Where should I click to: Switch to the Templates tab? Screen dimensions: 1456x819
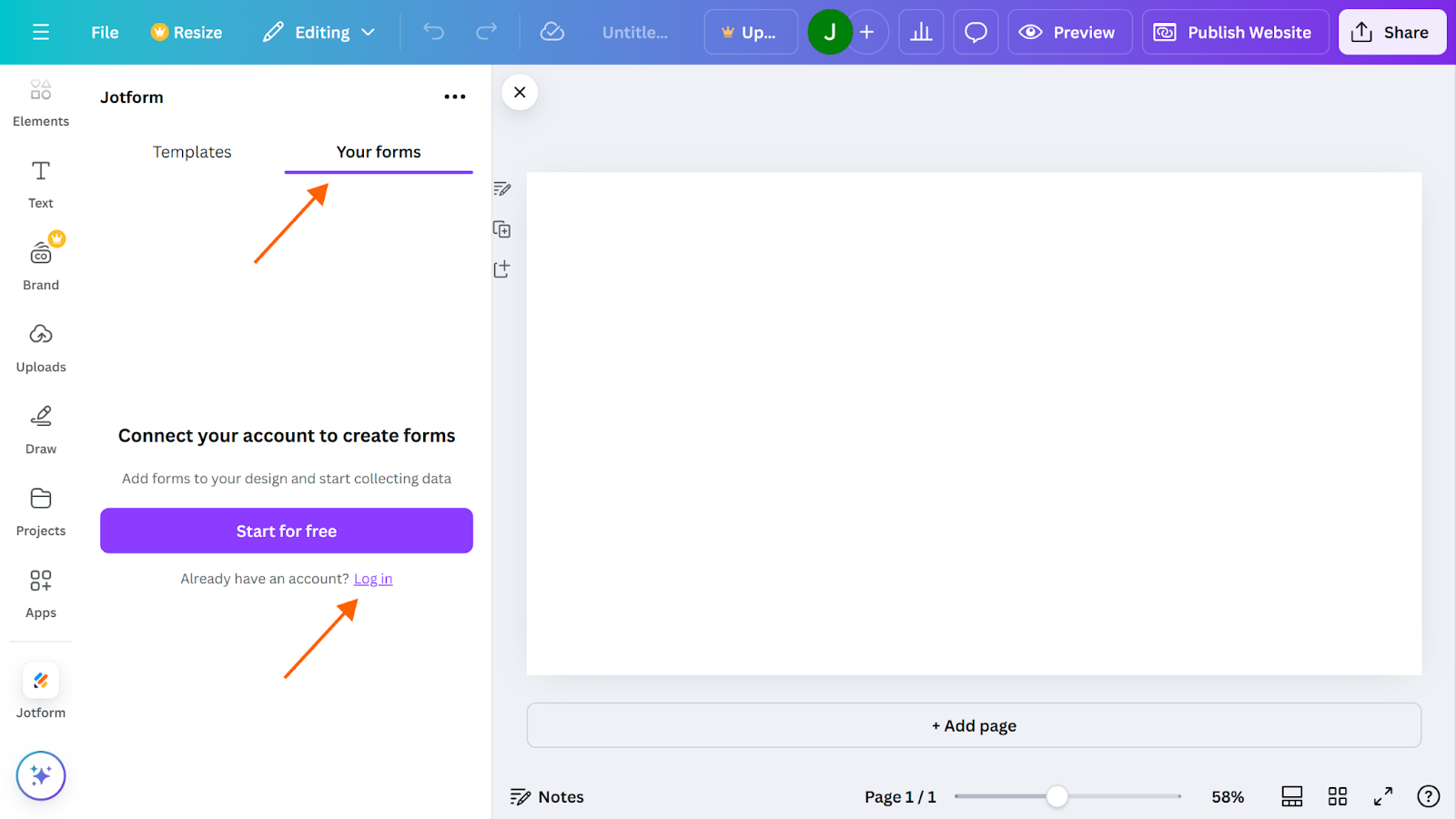point(191,152)
